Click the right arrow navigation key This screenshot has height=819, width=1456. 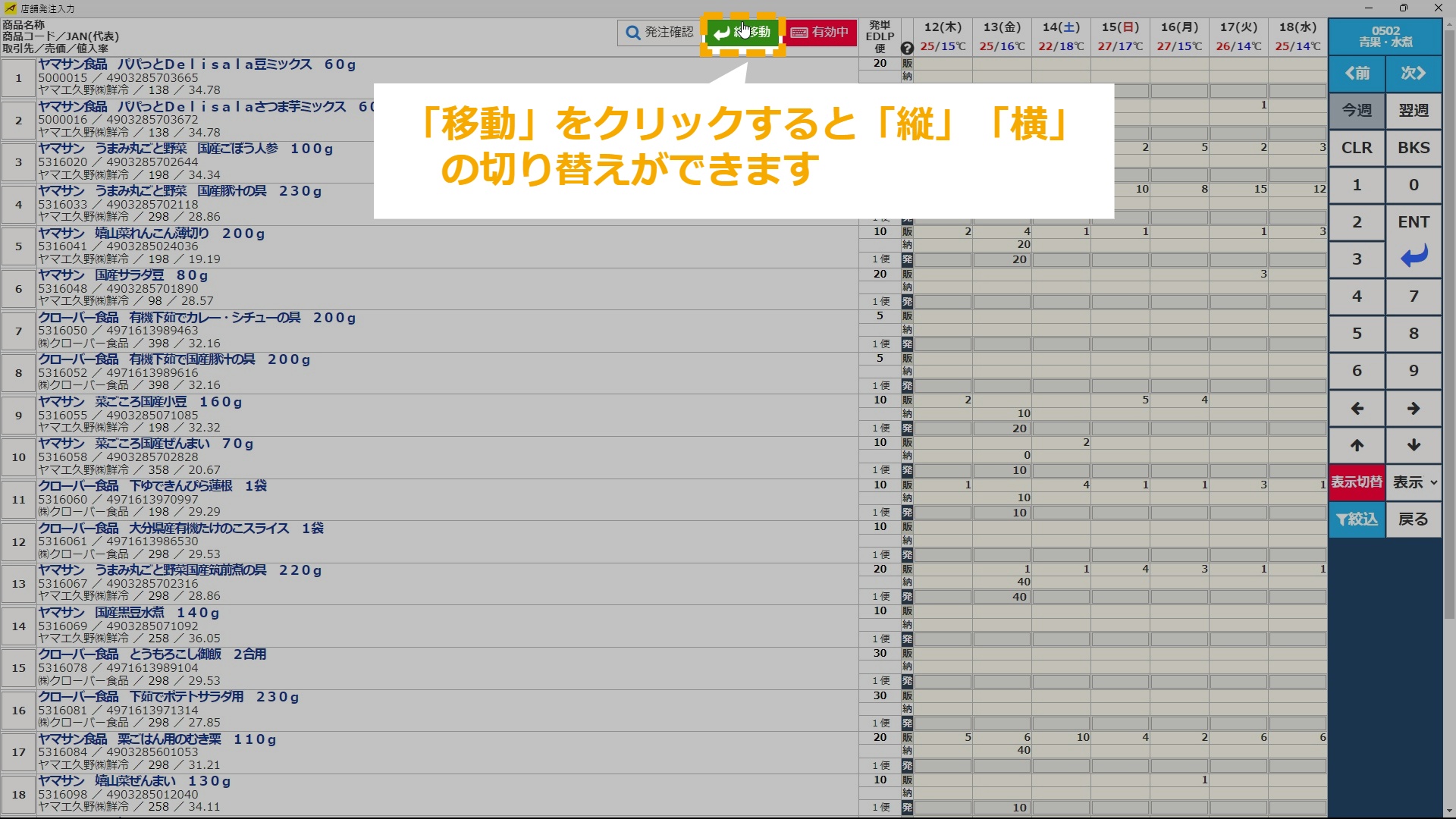coord(1414,409)
